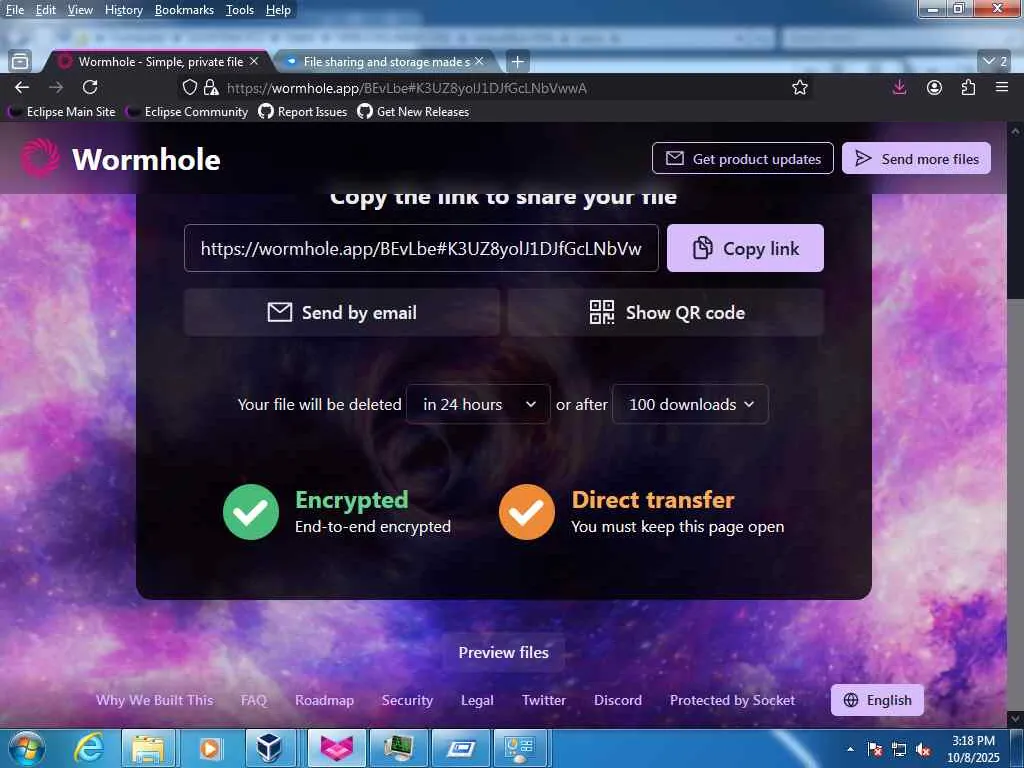Open the Legal footer link
This screenshot has width=1024, height=768.
pos(477,700)
